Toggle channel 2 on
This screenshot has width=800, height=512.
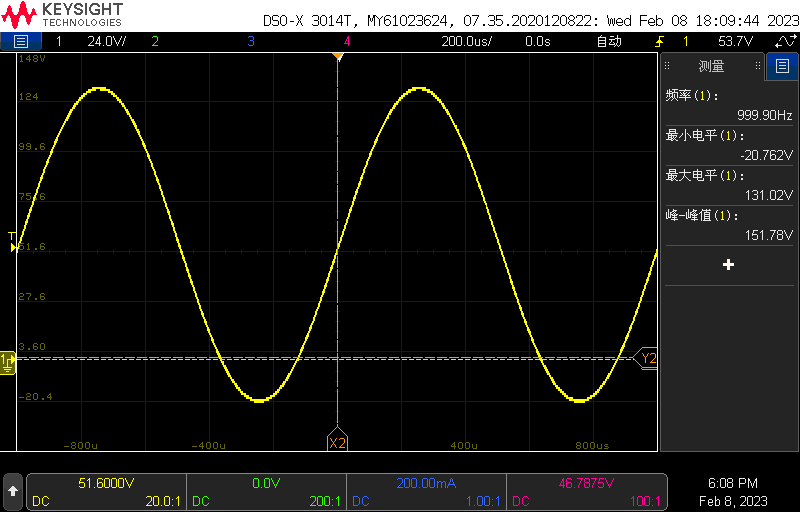(x=154, y=41)
